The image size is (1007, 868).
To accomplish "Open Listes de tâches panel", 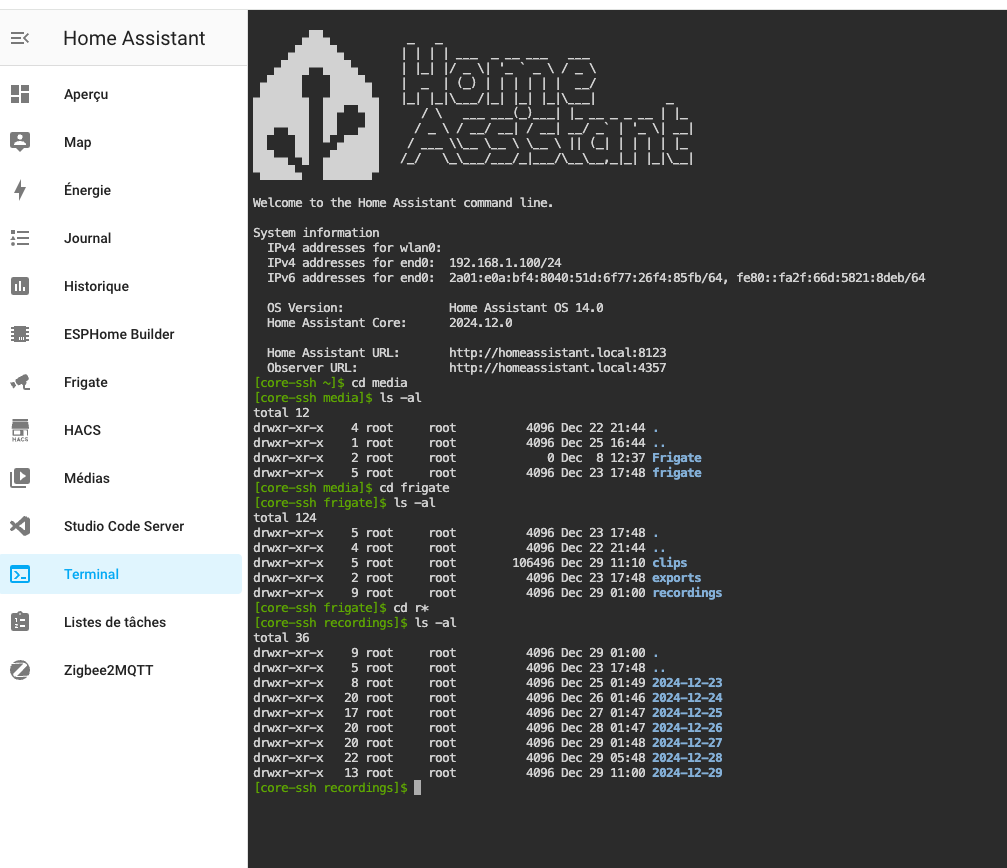I will 115,622.
